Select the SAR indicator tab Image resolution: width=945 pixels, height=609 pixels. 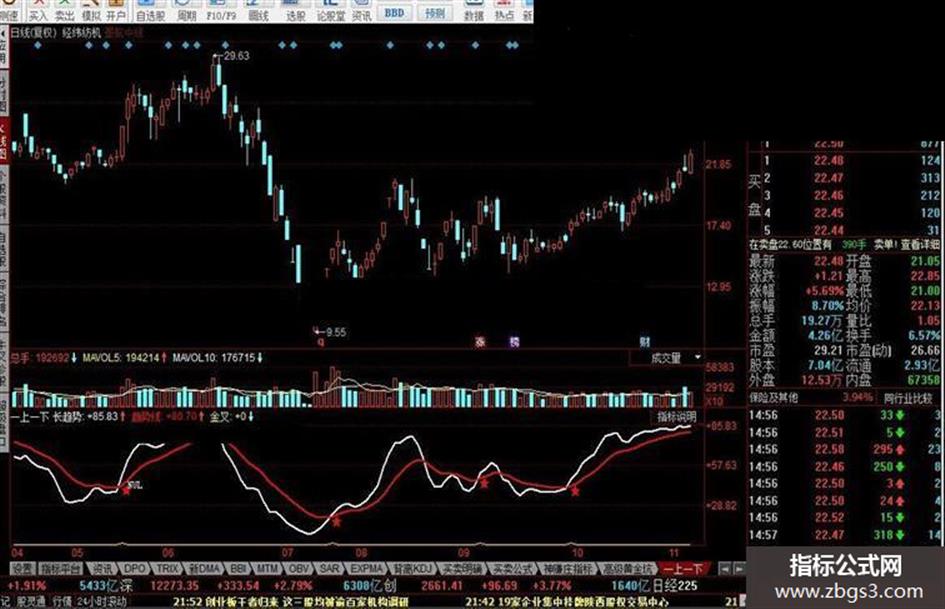(329, 569)
